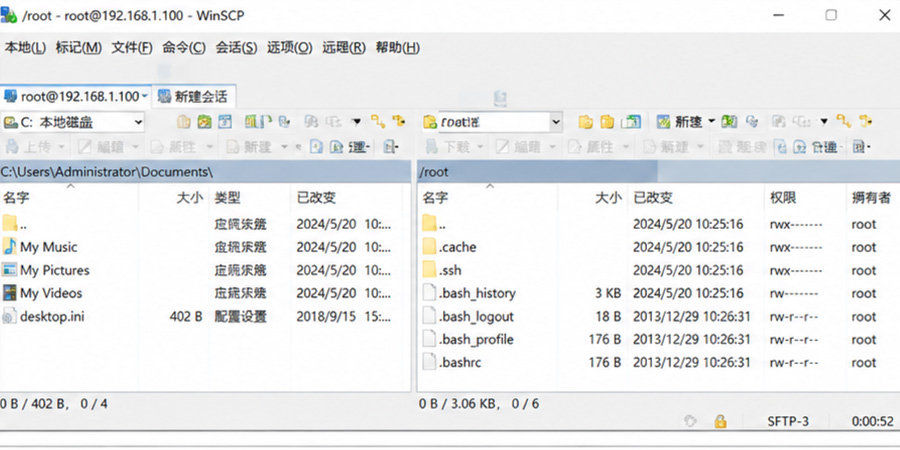The width and height of the screenshot is (900, 450).
Task: Click the My Music note icon
Action: pyautogui.click(x=10, y=247)
